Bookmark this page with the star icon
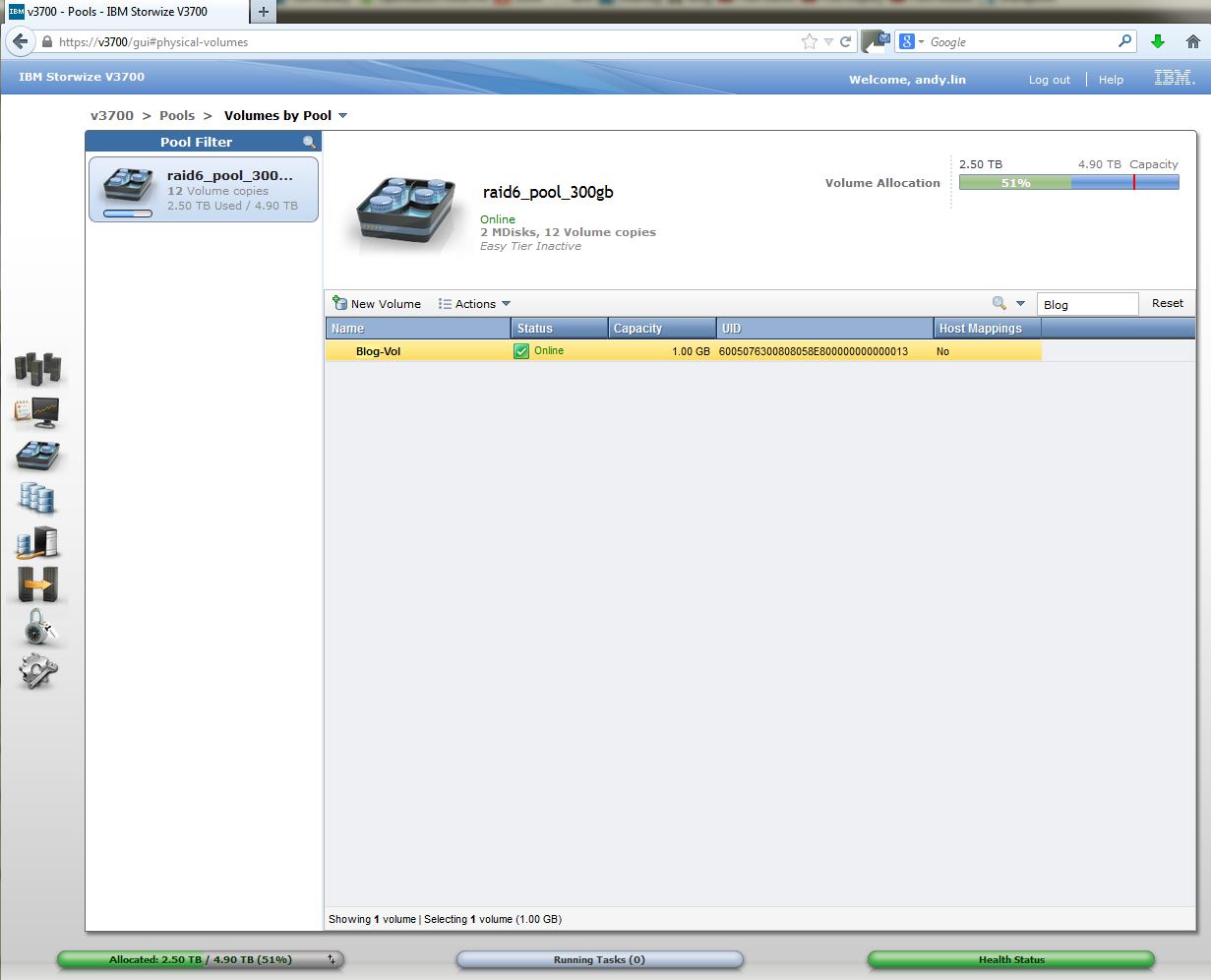The width and height of the screenshot is (1211, 980). (x=810, y=41)
